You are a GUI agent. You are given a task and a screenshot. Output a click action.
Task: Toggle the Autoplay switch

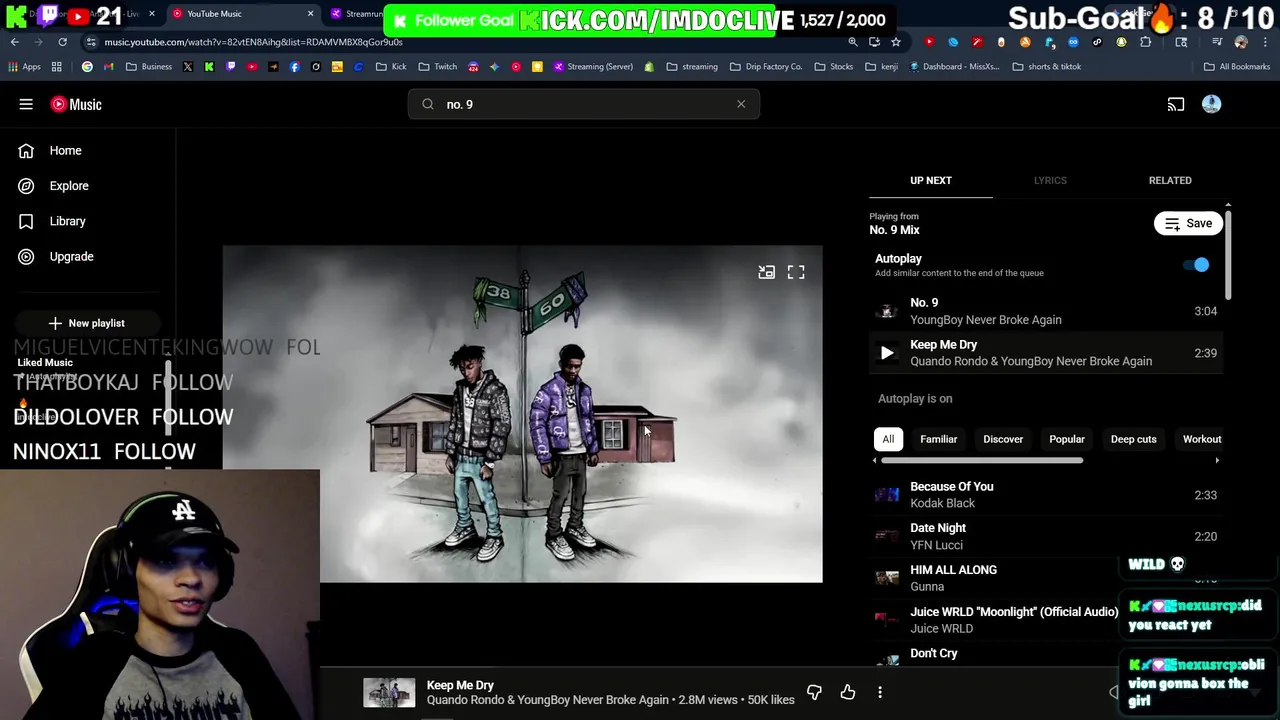pyautogui.click(x=1196, y=265)
